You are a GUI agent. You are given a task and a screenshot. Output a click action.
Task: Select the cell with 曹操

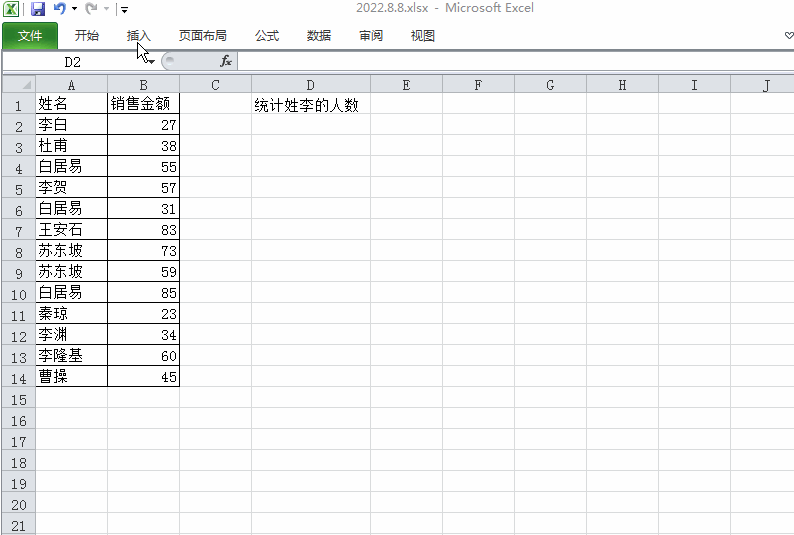click(x=71, y=377)
